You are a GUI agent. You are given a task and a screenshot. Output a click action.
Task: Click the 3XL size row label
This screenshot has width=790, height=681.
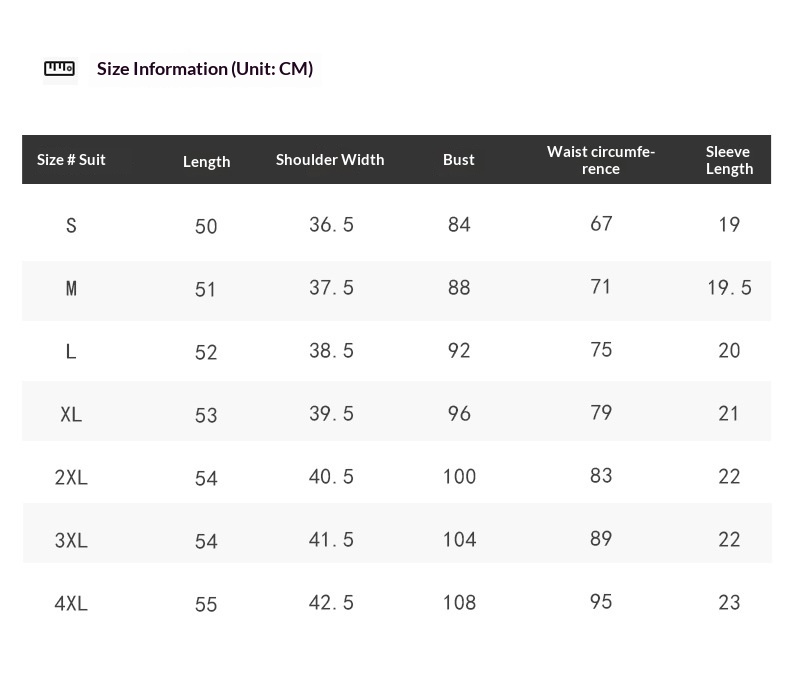[71, 541]
